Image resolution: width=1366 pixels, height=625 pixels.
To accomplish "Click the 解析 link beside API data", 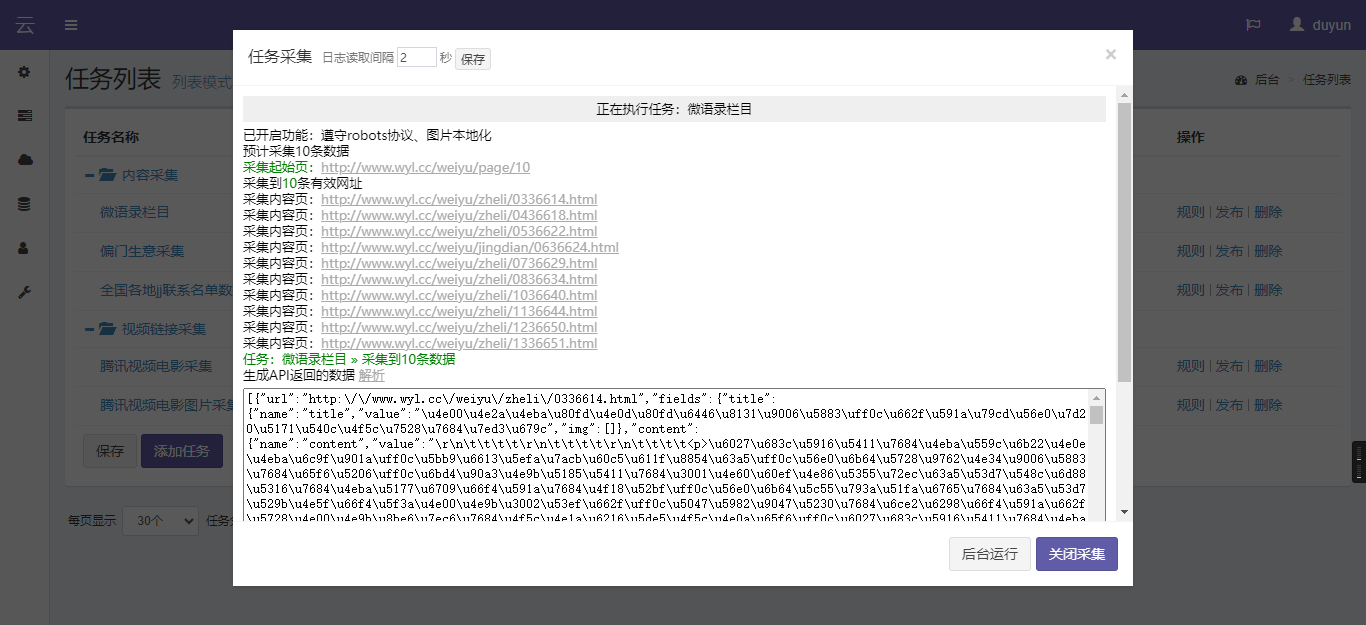I will click(371, 376).
